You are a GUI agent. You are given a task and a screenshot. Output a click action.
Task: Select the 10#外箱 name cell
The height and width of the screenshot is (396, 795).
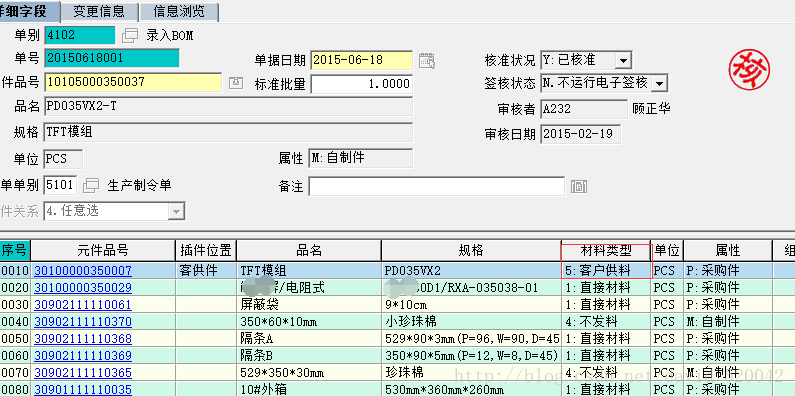pos(309,389)
